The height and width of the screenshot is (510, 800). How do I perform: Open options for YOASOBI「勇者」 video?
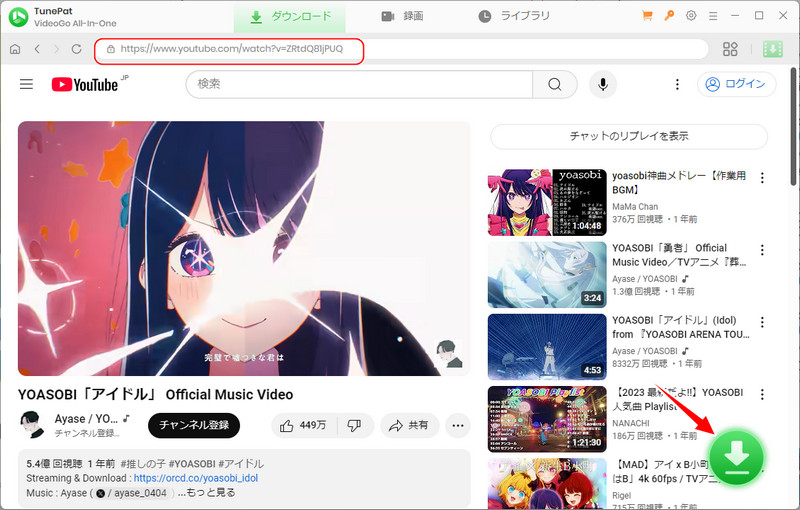(x=762, y=250)
